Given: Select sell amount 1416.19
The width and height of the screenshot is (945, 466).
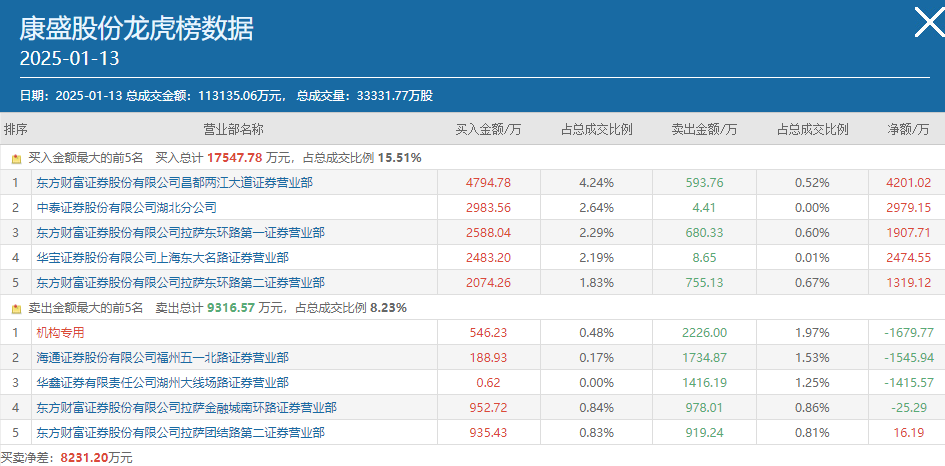Looking at the screenshot, I should tap(705, 383).
